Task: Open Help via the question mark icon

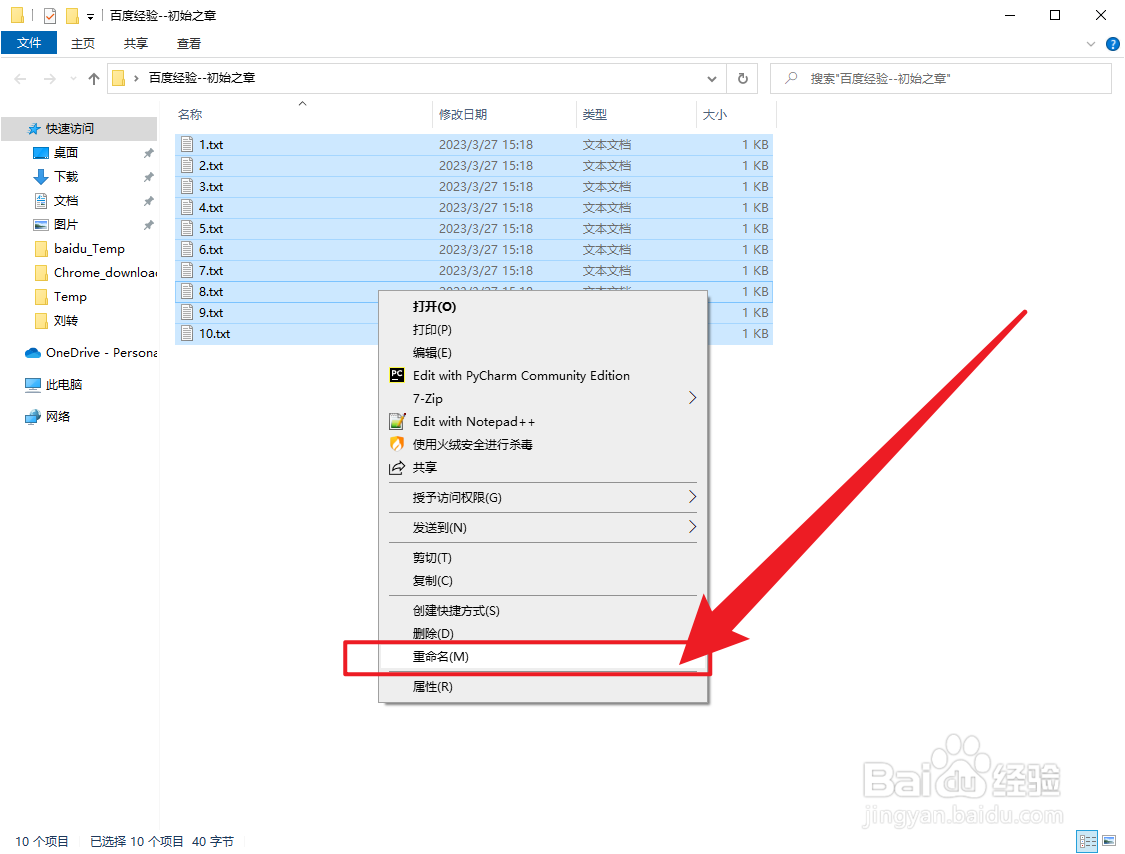Action: tap(1113, 43)
